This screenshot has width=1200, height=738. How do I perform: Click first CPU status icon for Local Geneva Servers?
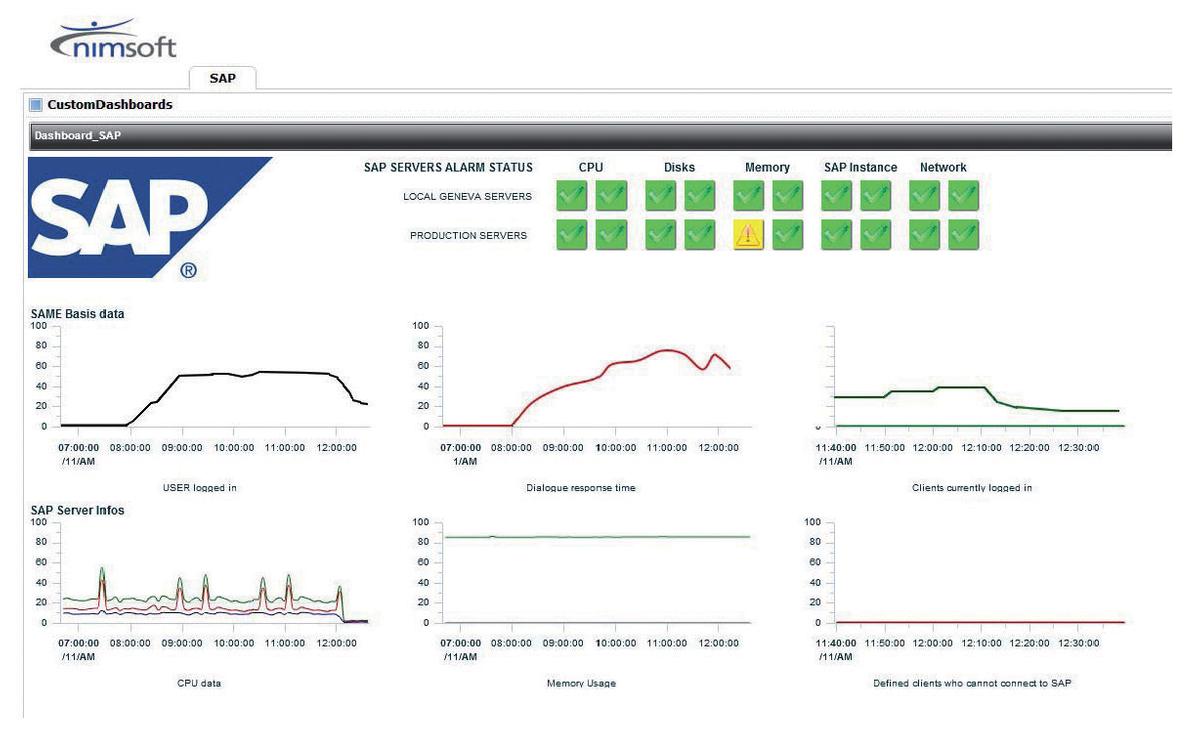tap(572, 196)
